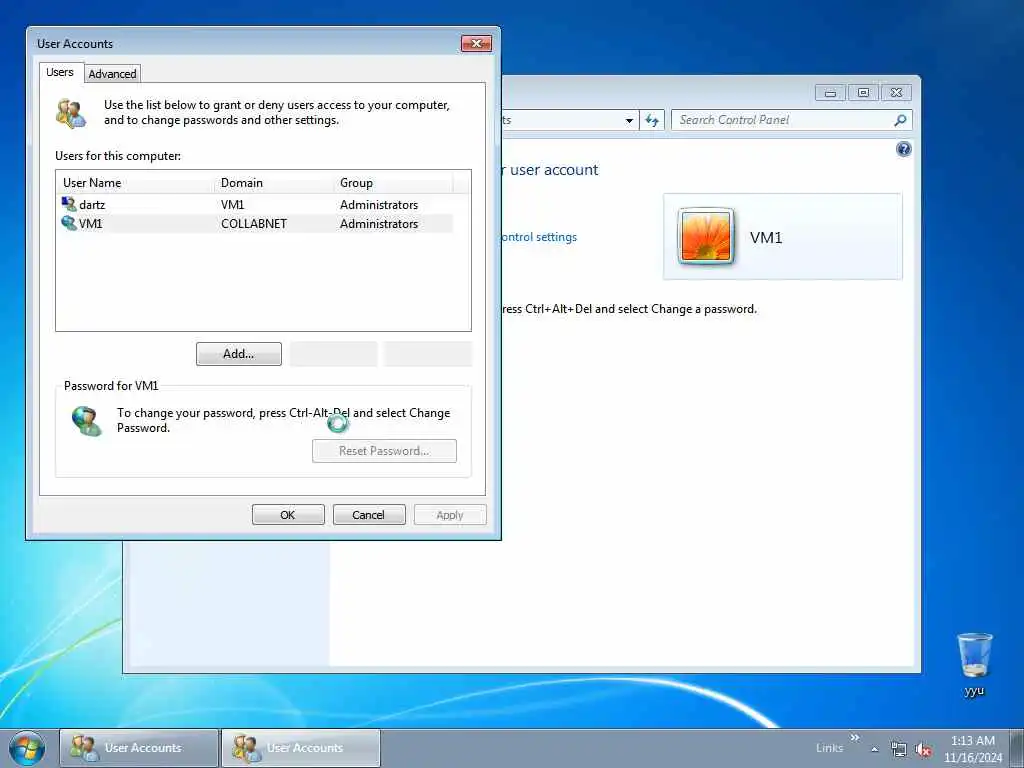Confirm with the OK button

288,515
